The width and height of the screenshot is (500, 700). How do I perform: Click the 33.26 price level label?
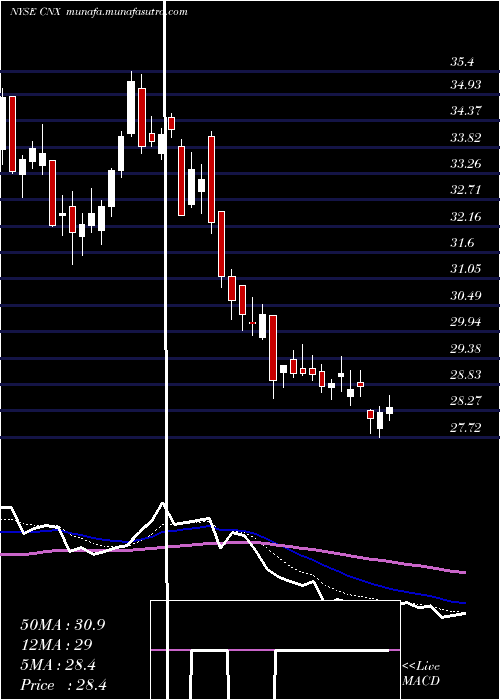point(466,164)
